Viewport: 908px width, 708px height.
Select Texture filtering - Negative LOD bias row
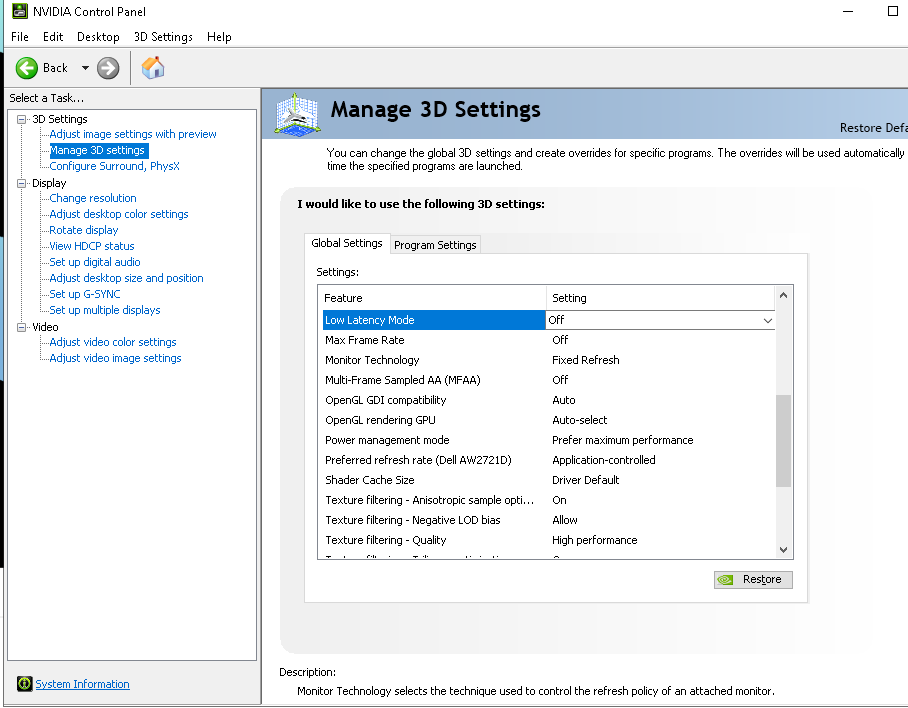click(548, 520)
